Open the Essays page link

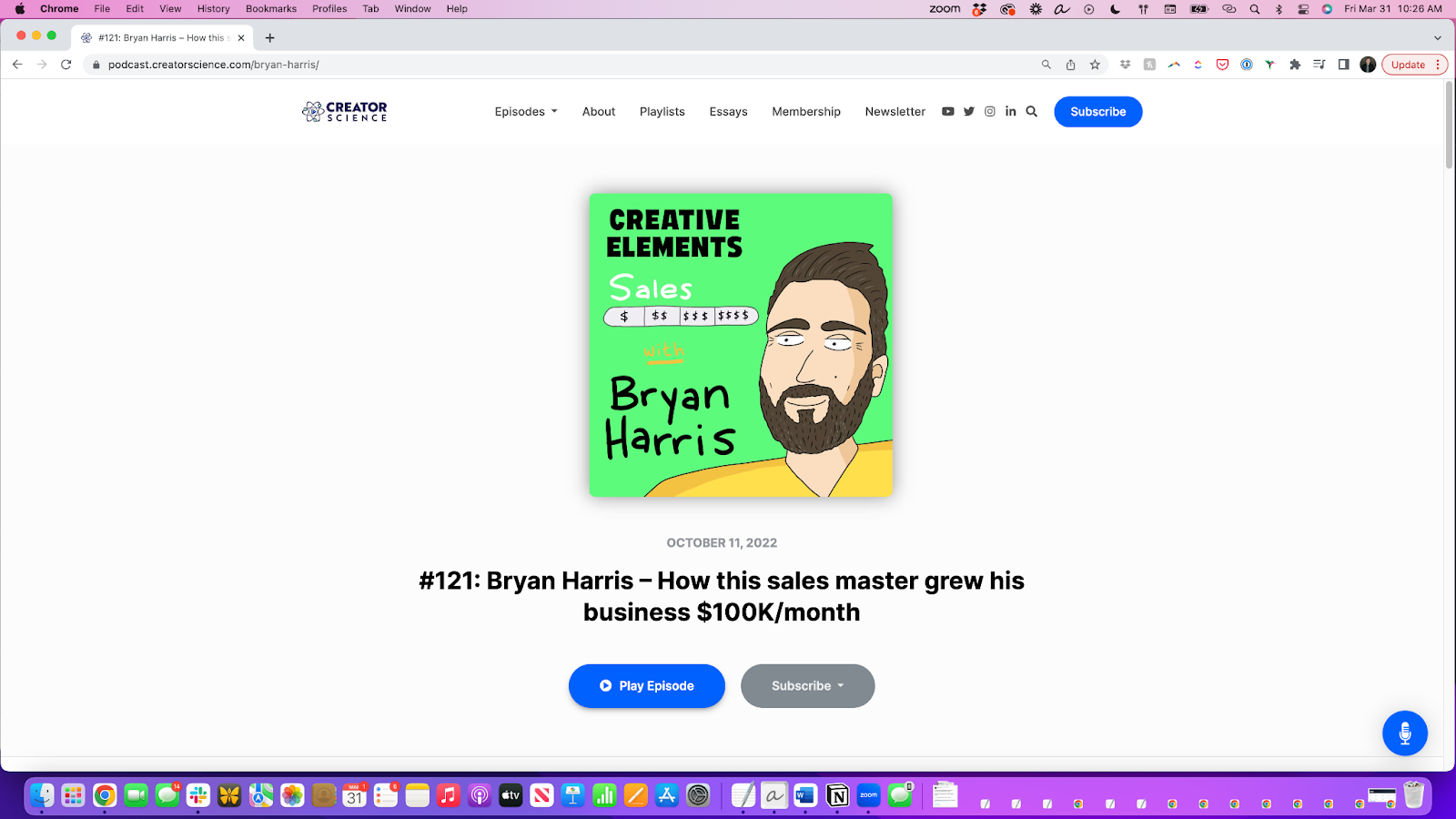tap(729, 112)
